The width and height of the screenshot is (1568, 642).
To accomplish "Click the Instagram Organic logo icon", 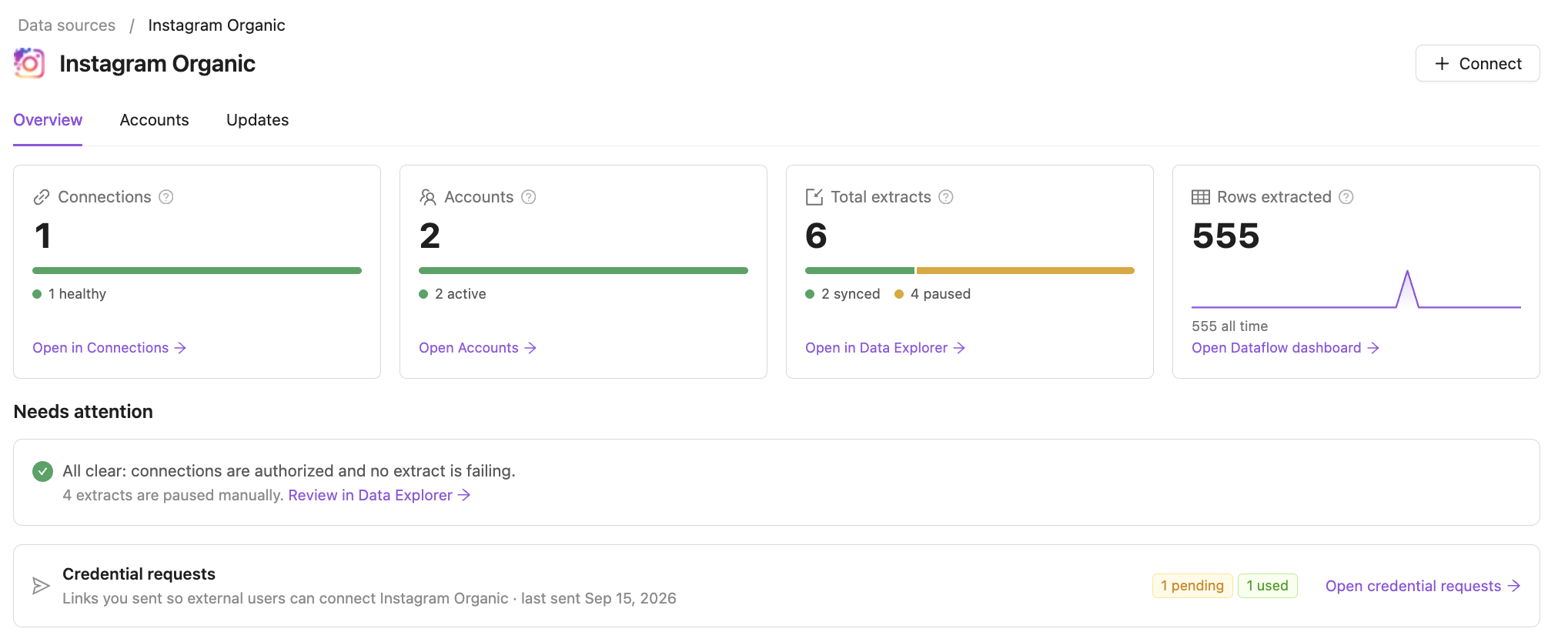I will coord(29,63).
